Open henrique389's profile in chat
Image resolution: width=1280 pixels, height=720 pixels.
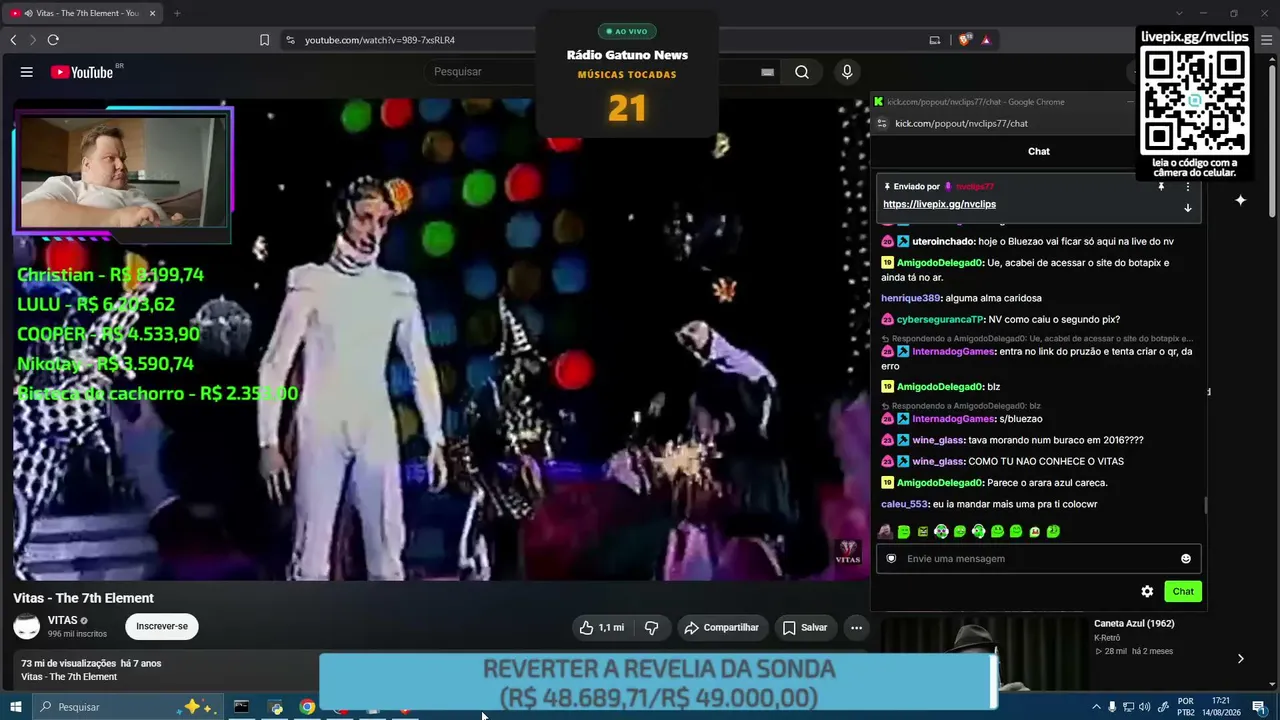click(x=910, y=298)
